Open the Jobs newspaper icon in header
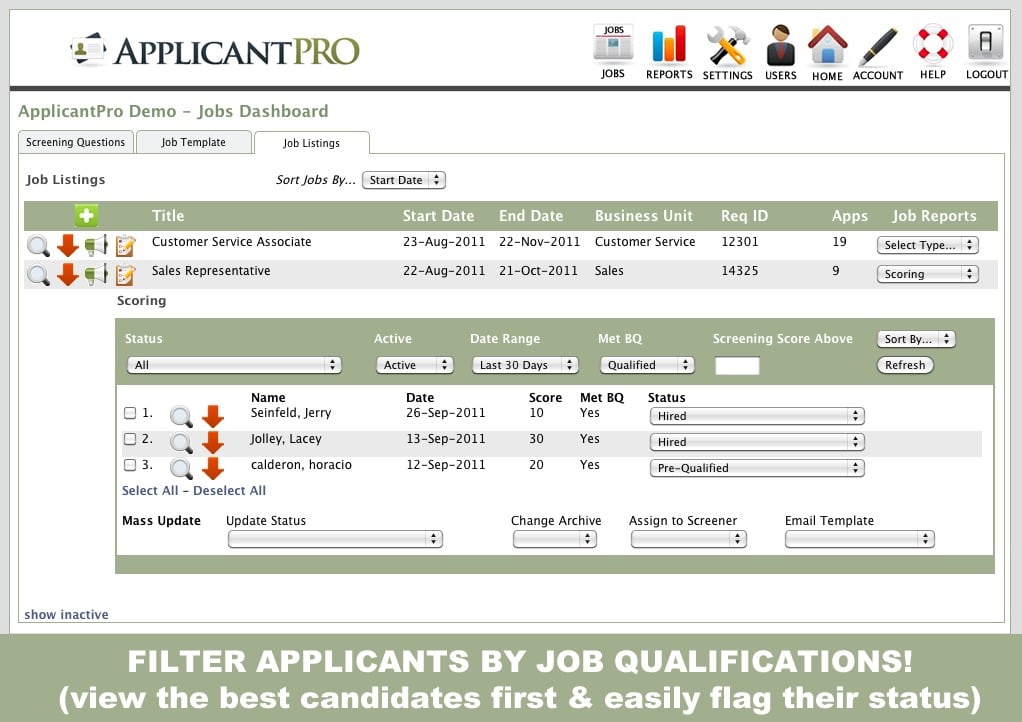1022x722 pixels. coord(613,45)
